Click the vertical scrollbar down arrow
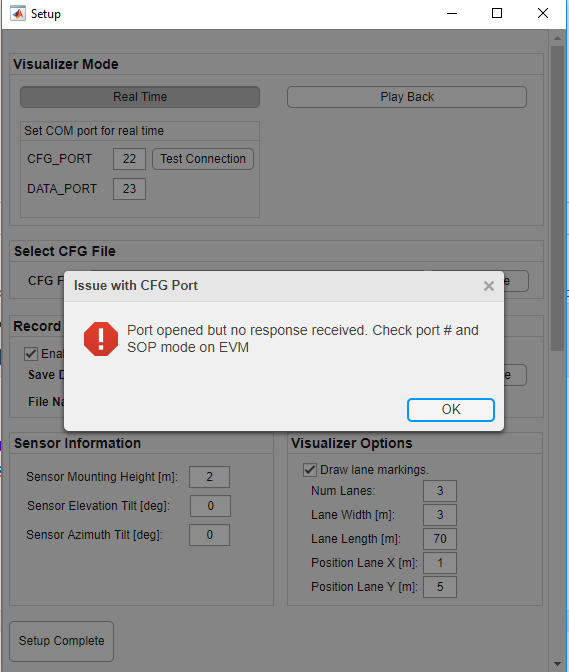The height and width of the screenshot is (672, 569). [x=557, y=664]
